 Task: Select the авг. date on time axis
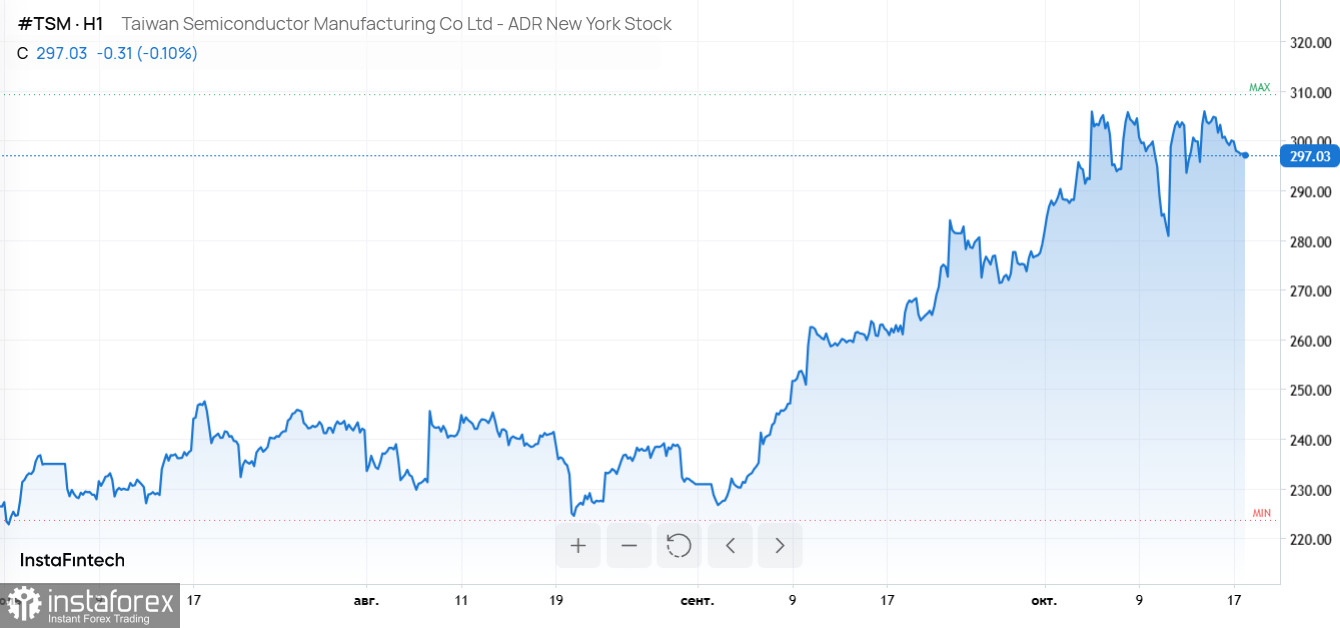(x=366, y=601)
